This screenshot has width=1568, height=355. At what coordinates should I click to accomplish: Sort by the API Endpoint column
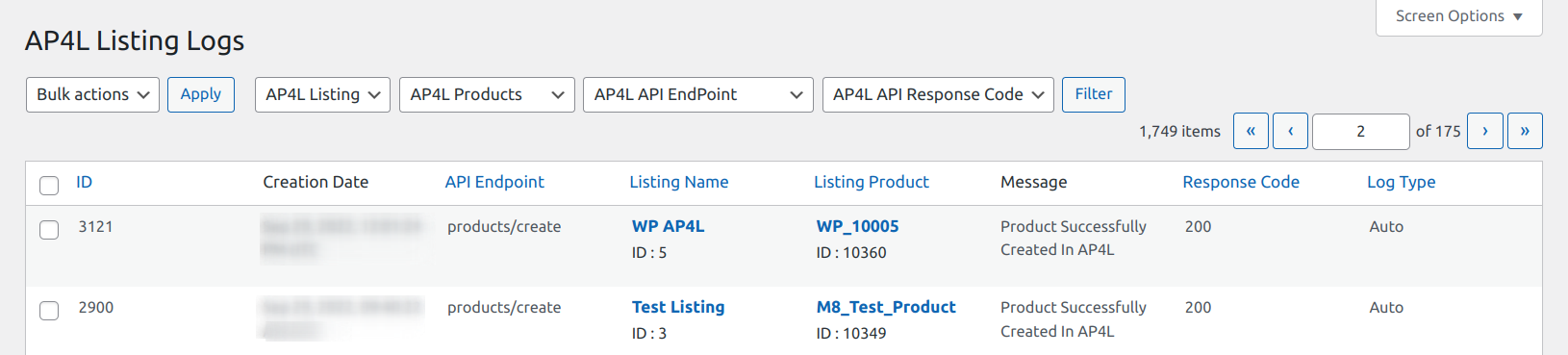pos(494,182)
